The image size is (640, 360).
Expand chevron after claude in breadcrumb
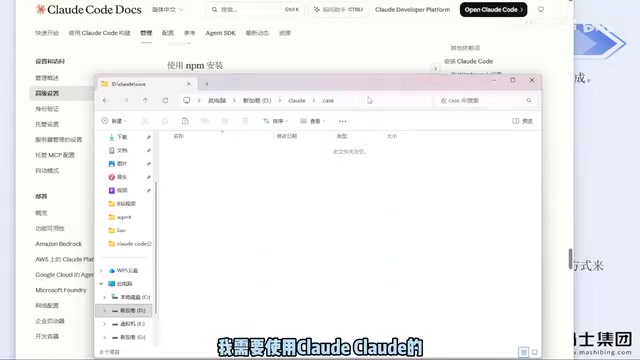point(314,100)
